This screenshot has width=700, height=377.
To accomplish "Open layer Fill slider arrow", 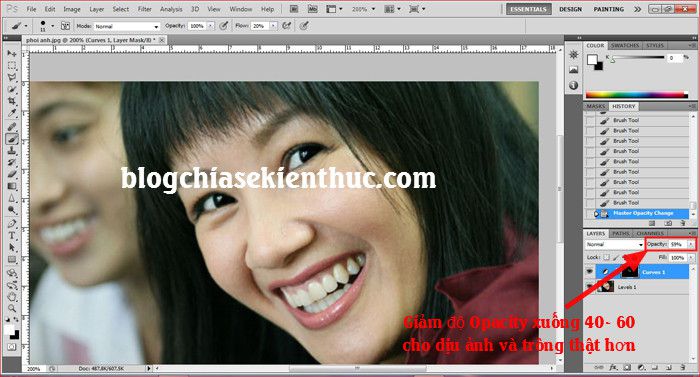I will click(x=692, y=258).
